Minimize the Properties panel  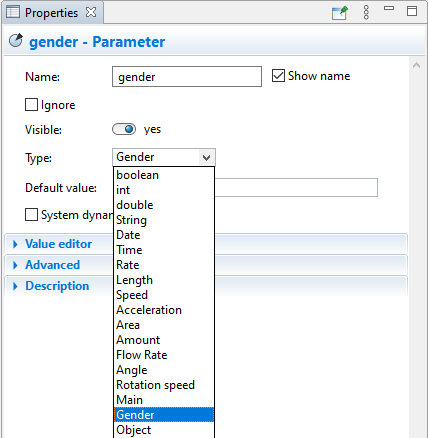(389, 8)
